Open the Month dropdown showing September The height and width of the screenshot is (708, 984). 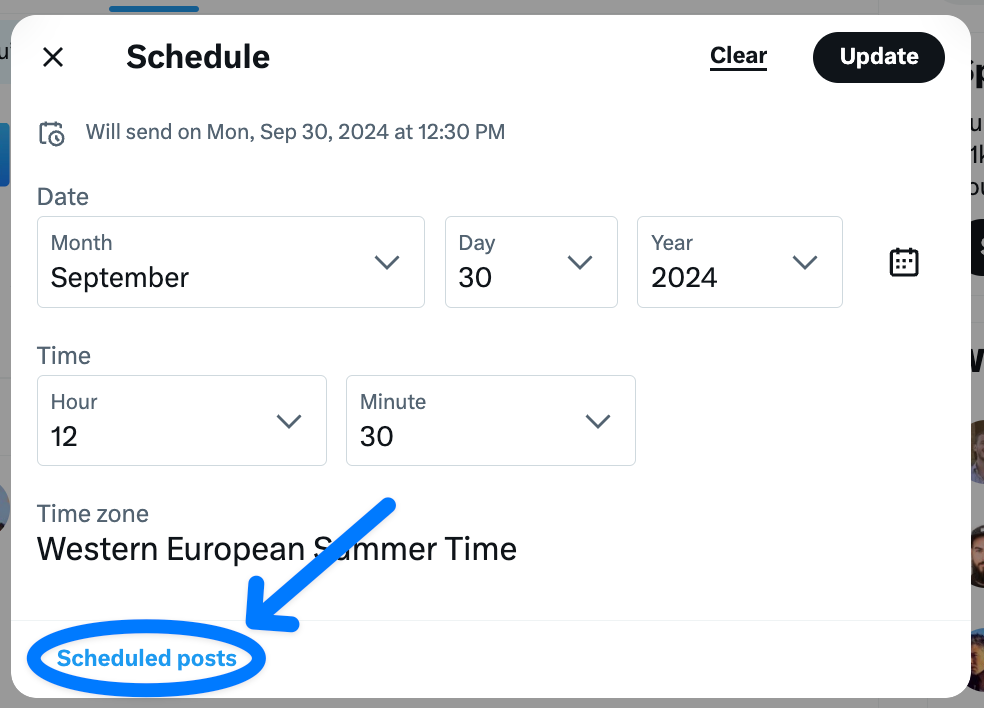pos(230,262)
